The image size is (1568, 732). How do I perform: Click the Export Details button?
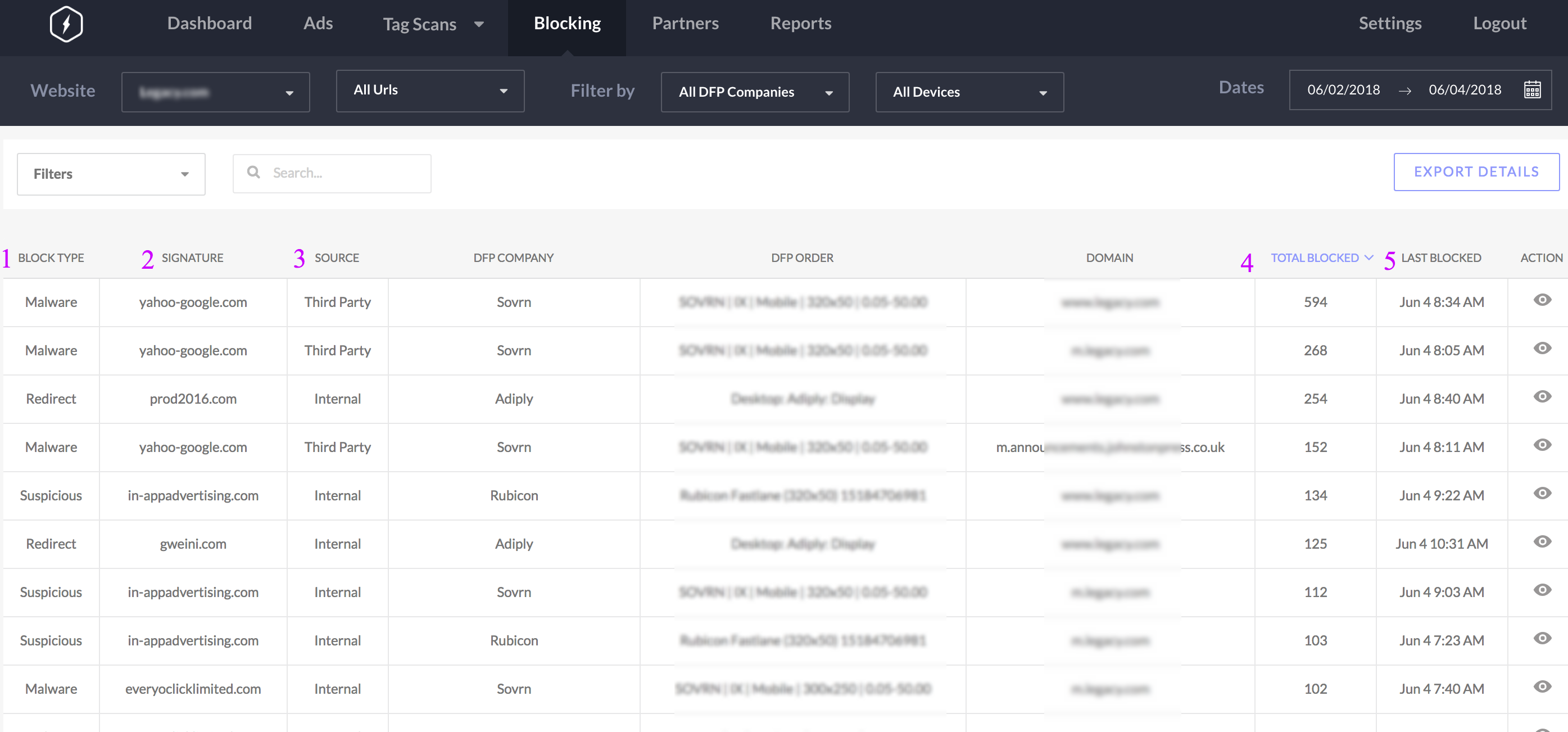pyautogui.click(x=1476, y=171)
